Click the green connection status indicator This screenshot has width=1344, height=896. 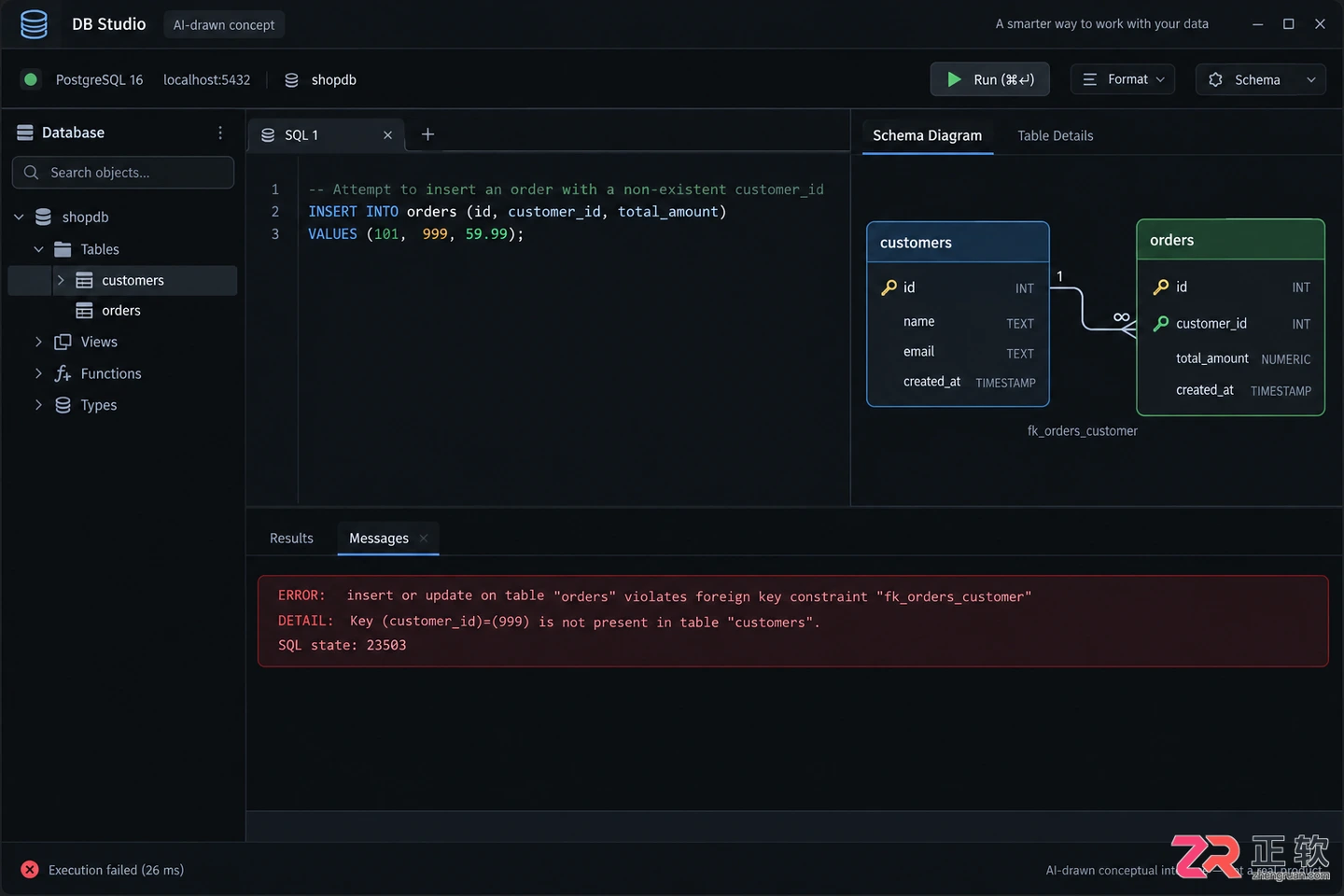pyautogui.click(x=31, y=79)
